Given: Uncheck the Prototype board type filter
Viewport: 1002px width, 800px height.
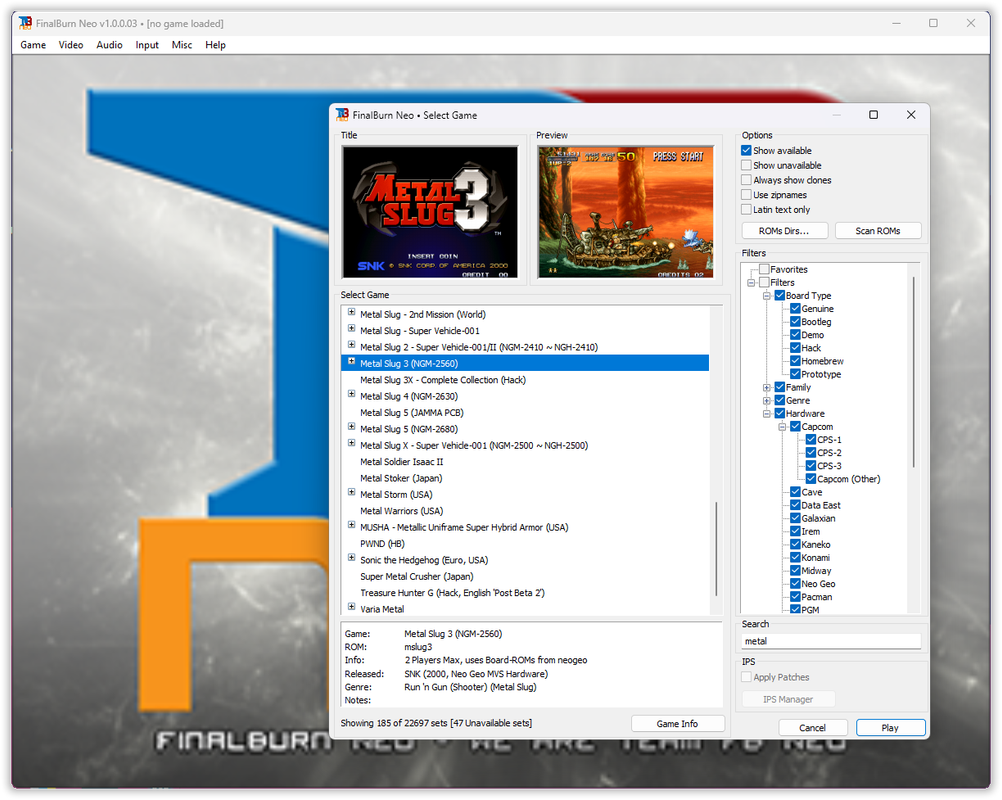Looking at the screenshot, I should coord(795,374).
